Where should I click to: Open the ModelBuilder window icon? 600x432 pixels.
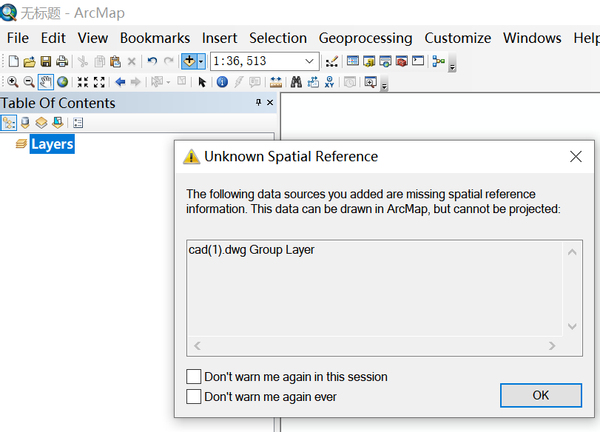(x=438, y=62)
